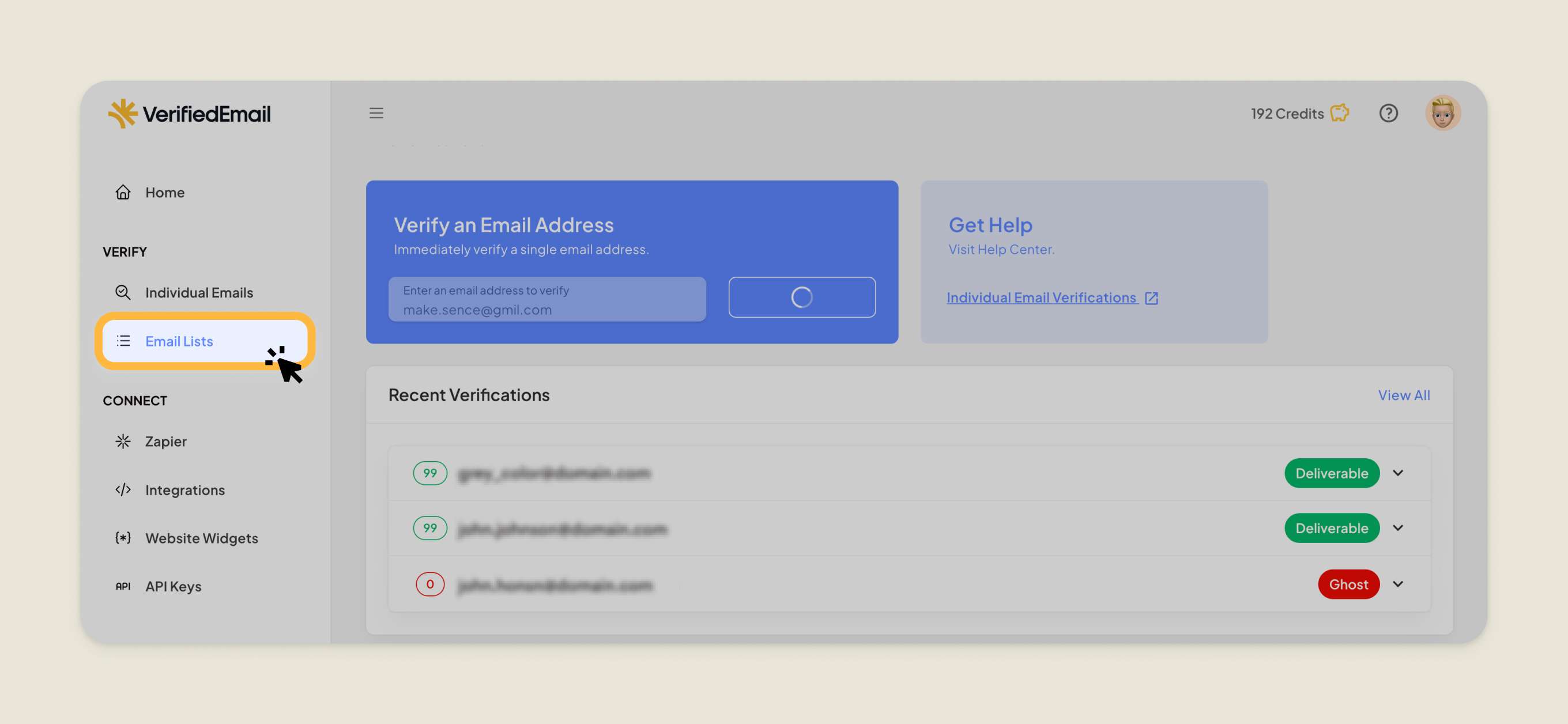Click the Website Widgets icon
Viewport: 1568px width, 724px height.
click(123, 538)
